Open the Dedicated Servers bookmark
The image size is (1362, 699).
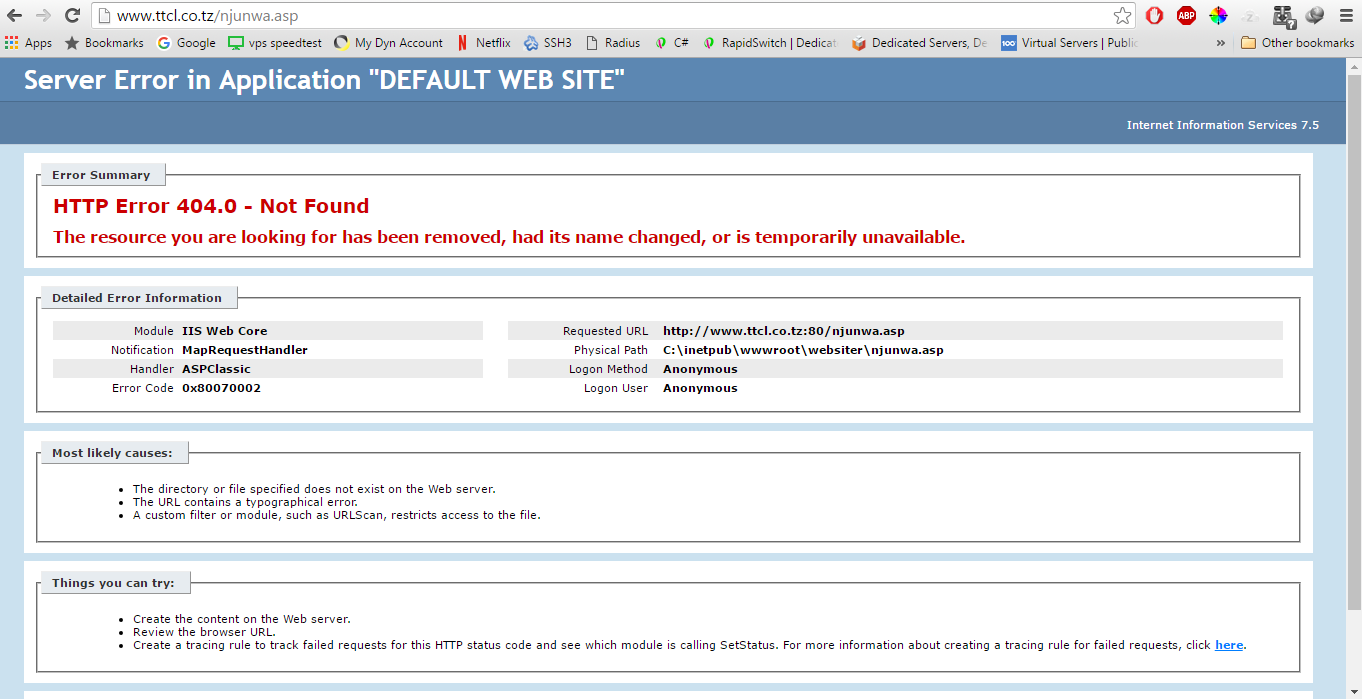coord(919,43)
